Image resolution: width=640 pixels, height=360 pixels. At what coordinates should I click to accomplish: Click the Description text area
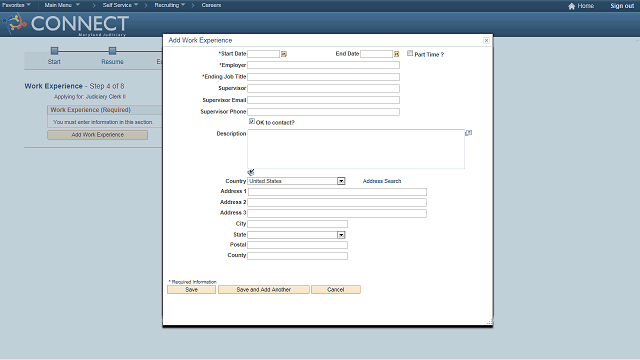tap(356, 149)
